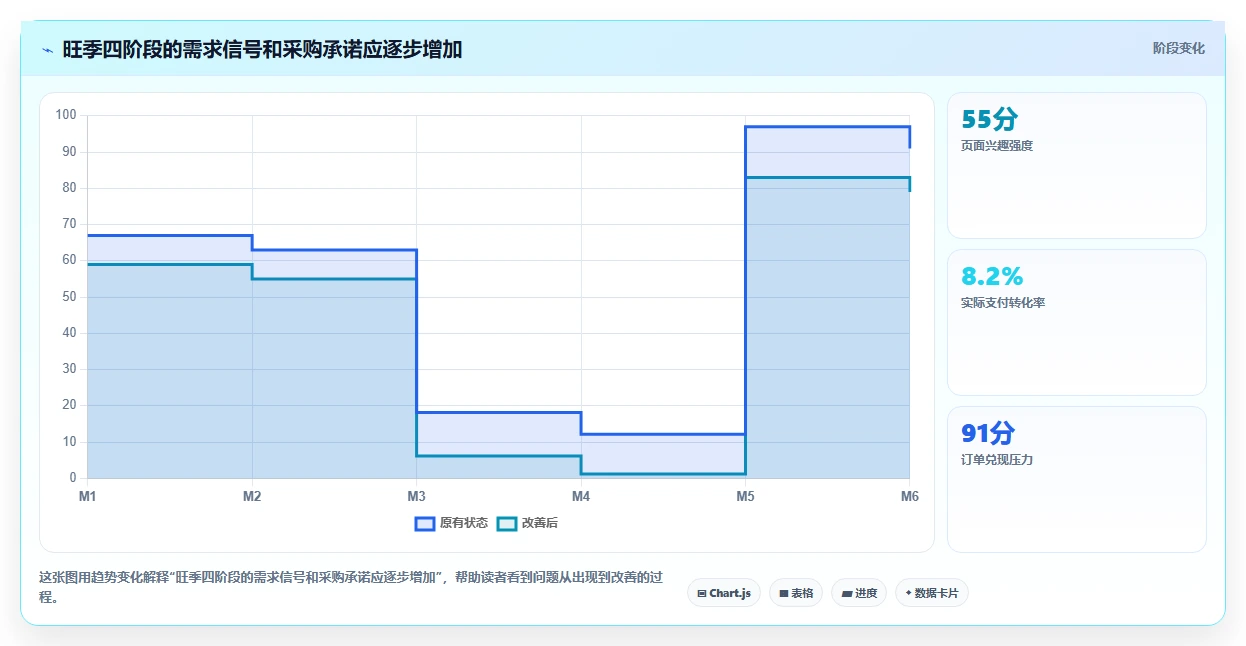Click the 实际支付转化率 label

click(1003, 303)
